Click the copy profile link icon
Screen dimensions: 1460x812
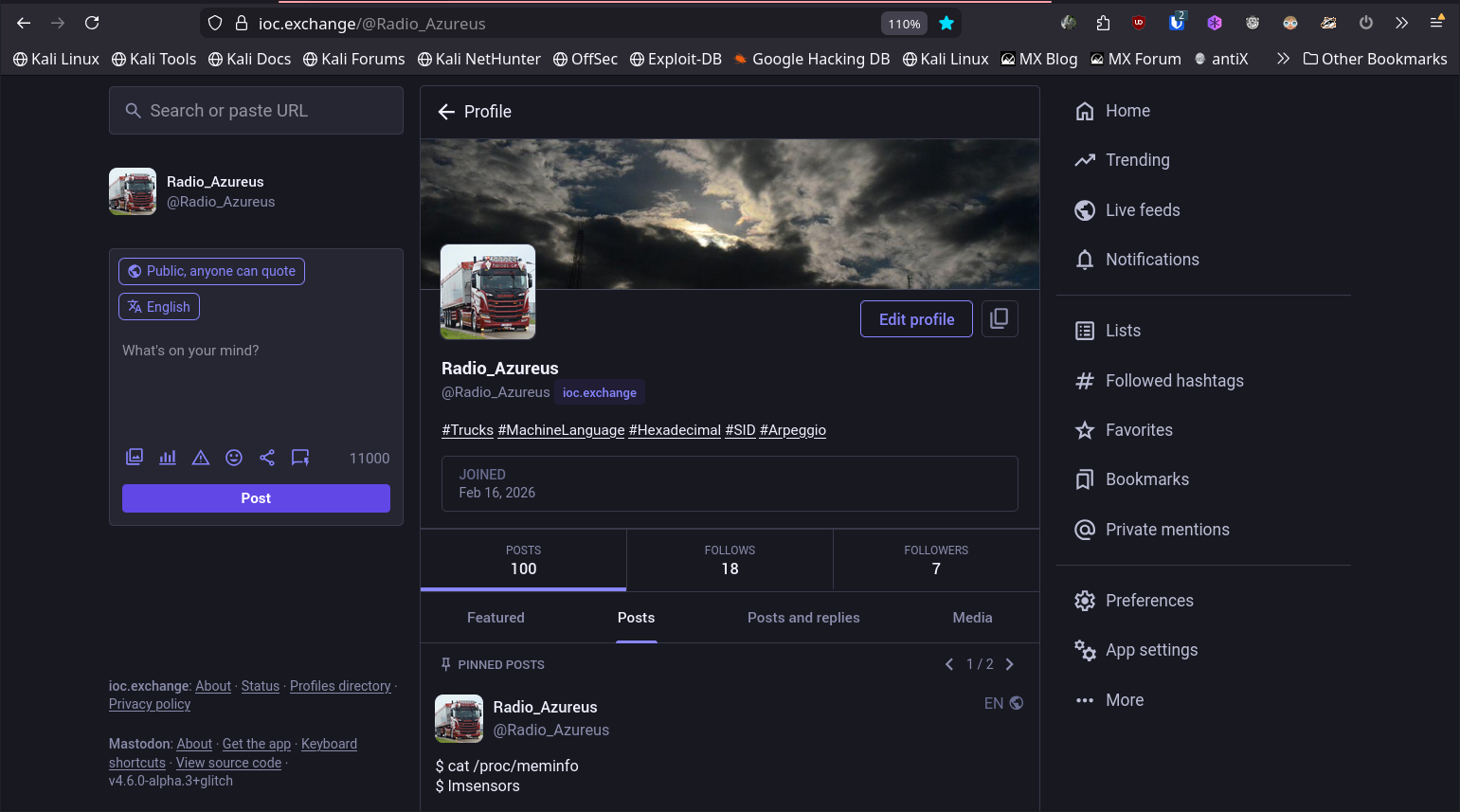[x=999, y=319]
